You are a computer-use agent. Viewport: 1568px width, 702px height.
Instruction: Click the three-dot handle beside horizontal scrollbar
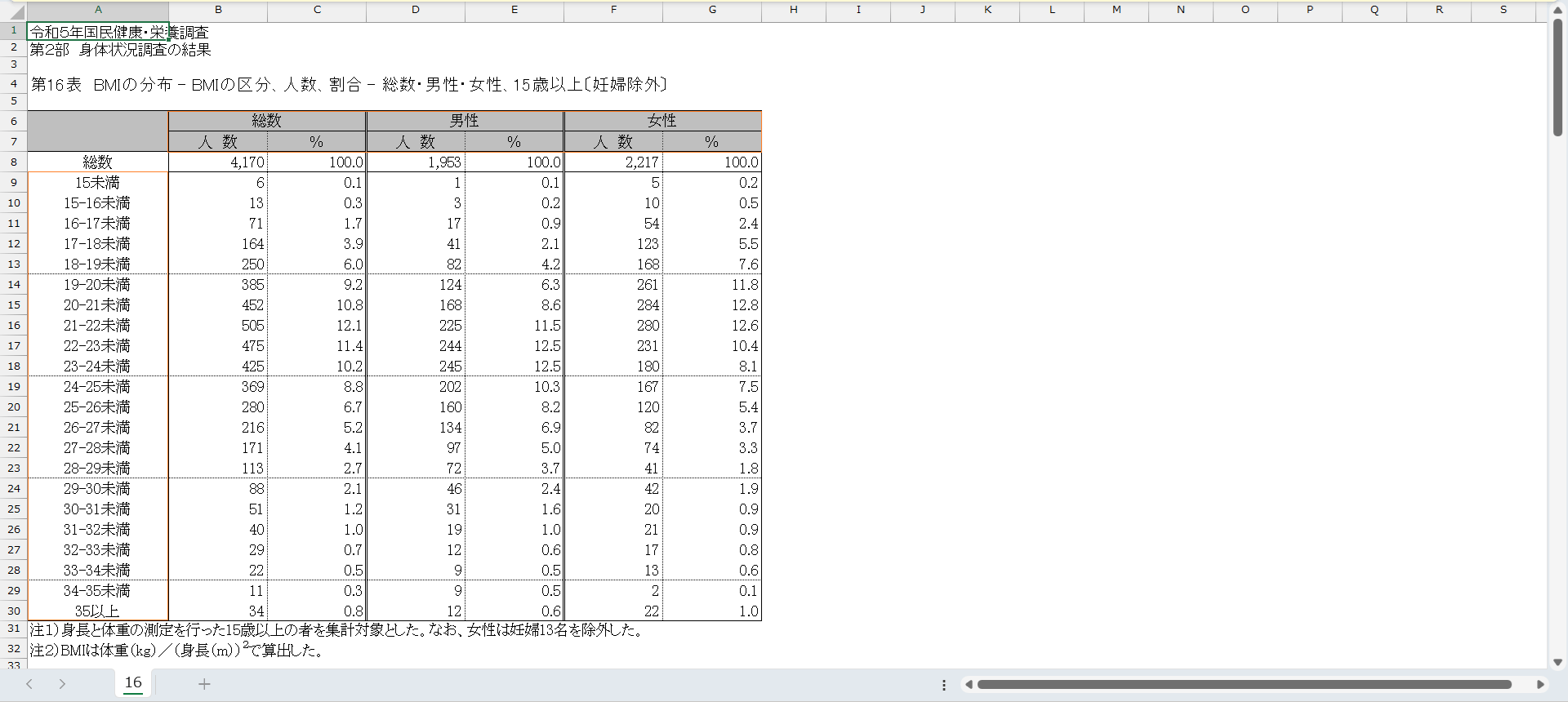(x=944, y=685)
